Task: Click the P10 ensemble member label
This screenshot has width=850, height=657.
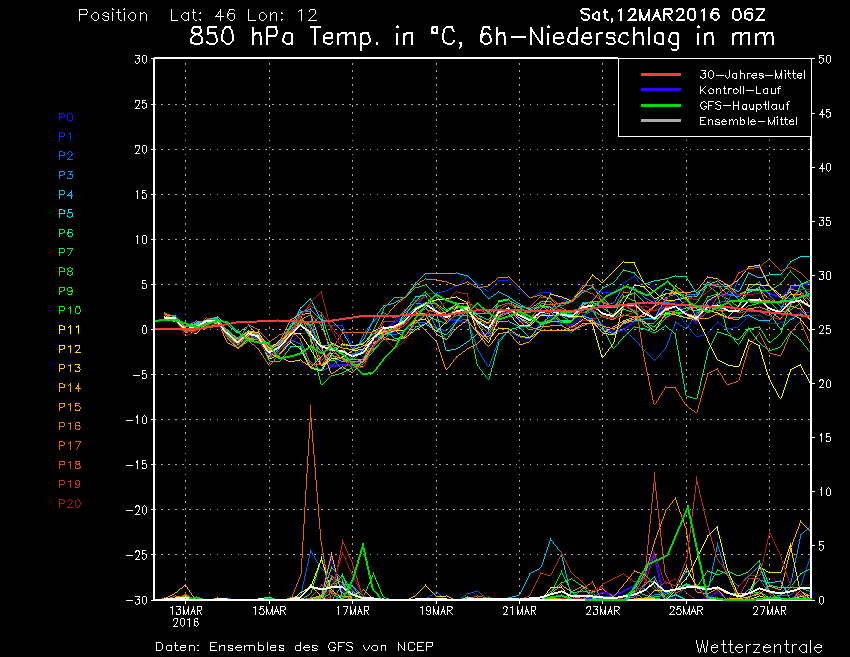Action: pyautogui.click(x=69, y=310)
